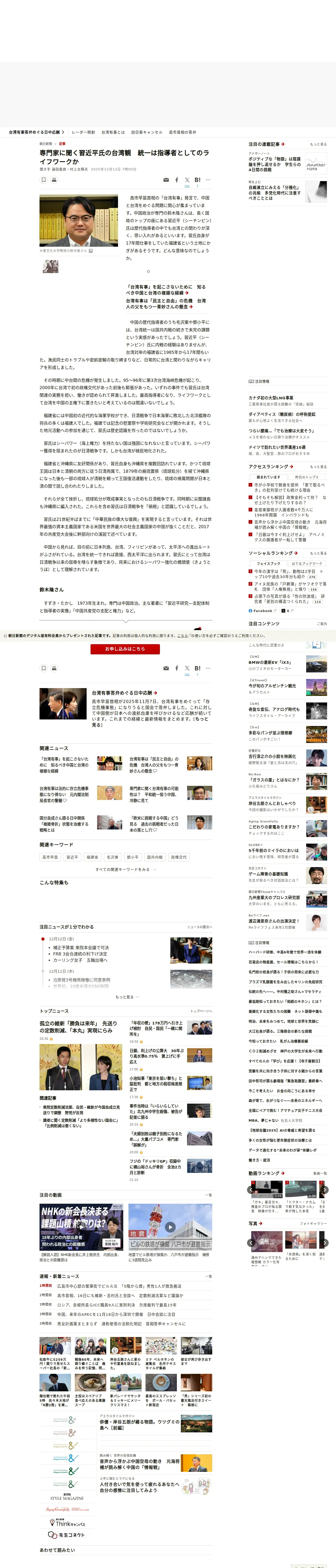The width and height of the screenshot is (336, 1568).
Task: Open the STYLE MAGAZINE logo
Action: (67, 1497)
